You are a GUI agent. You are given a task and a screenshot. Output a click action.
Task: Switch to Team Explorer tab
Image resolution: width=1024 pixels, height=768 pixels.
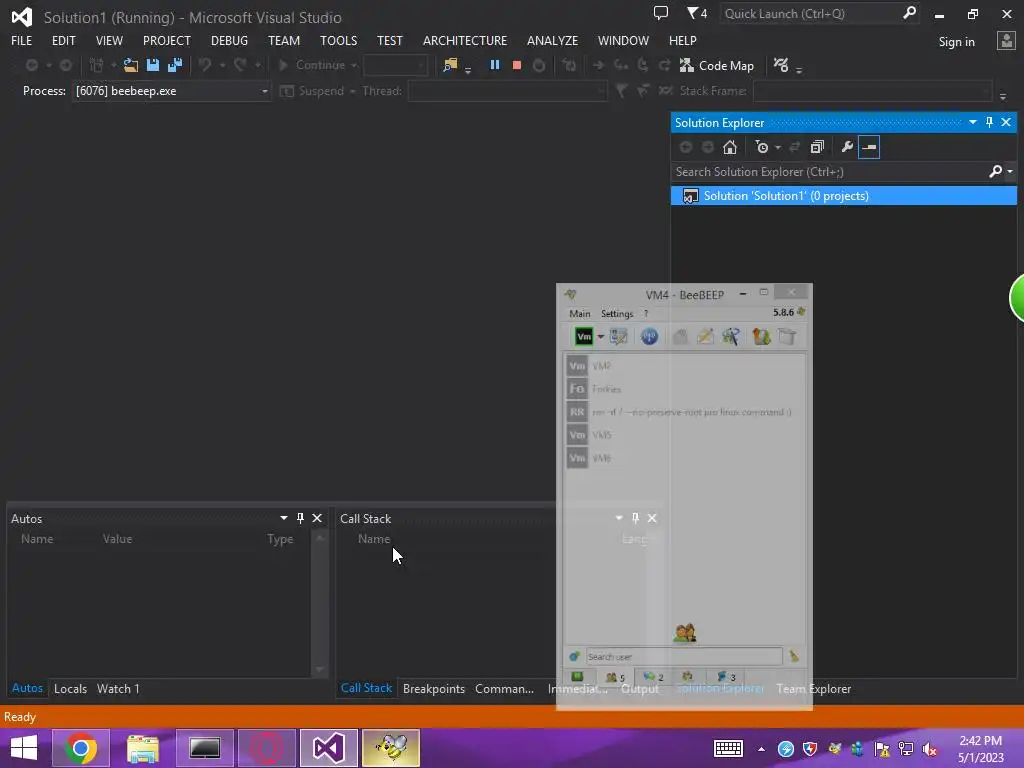814,688
